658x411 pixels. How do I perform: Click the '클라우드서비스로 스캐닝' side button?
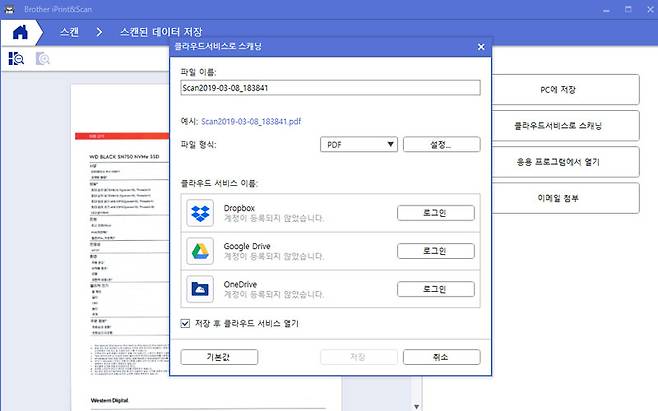tap(565, 126)
